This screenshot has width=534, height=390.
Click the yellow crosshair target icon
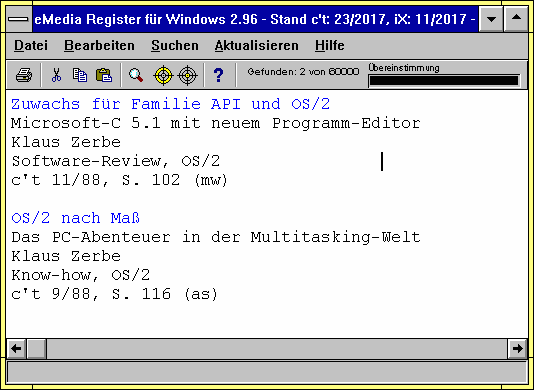(x=163, y=75)
